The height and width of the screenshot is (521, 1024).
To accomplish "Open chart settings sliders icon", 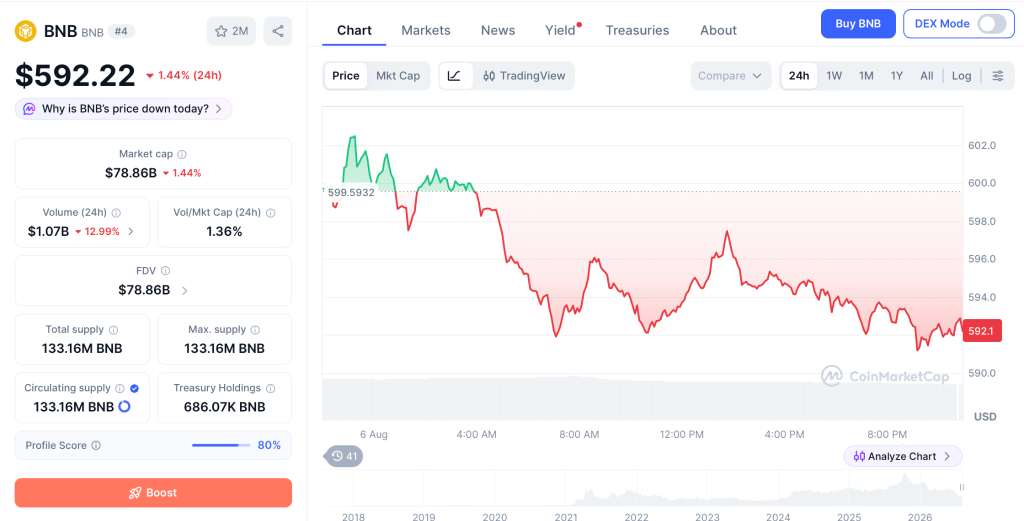I will pyautogui.click(x=998, y=76).
